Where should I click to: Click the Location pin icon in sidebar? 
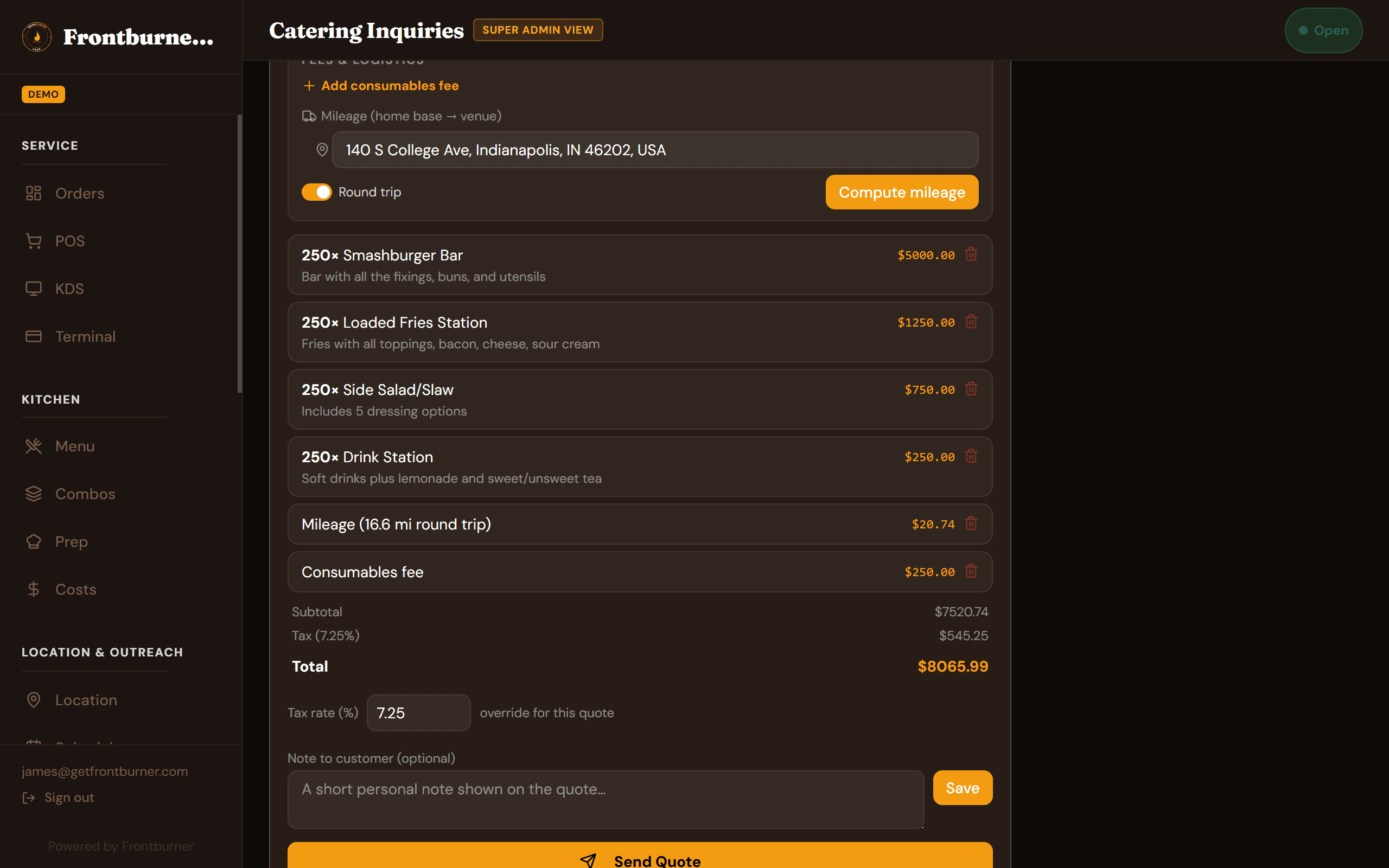point(33,700)
